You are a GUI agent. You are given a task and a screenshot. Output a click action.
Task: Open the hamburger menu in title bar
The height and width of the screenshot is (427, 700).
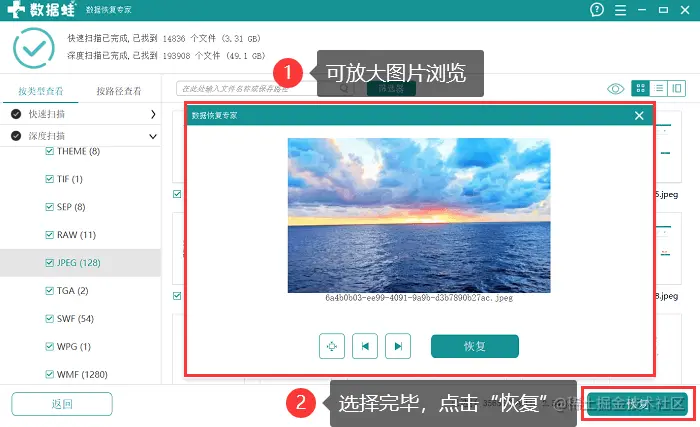[x=621, y=10]
